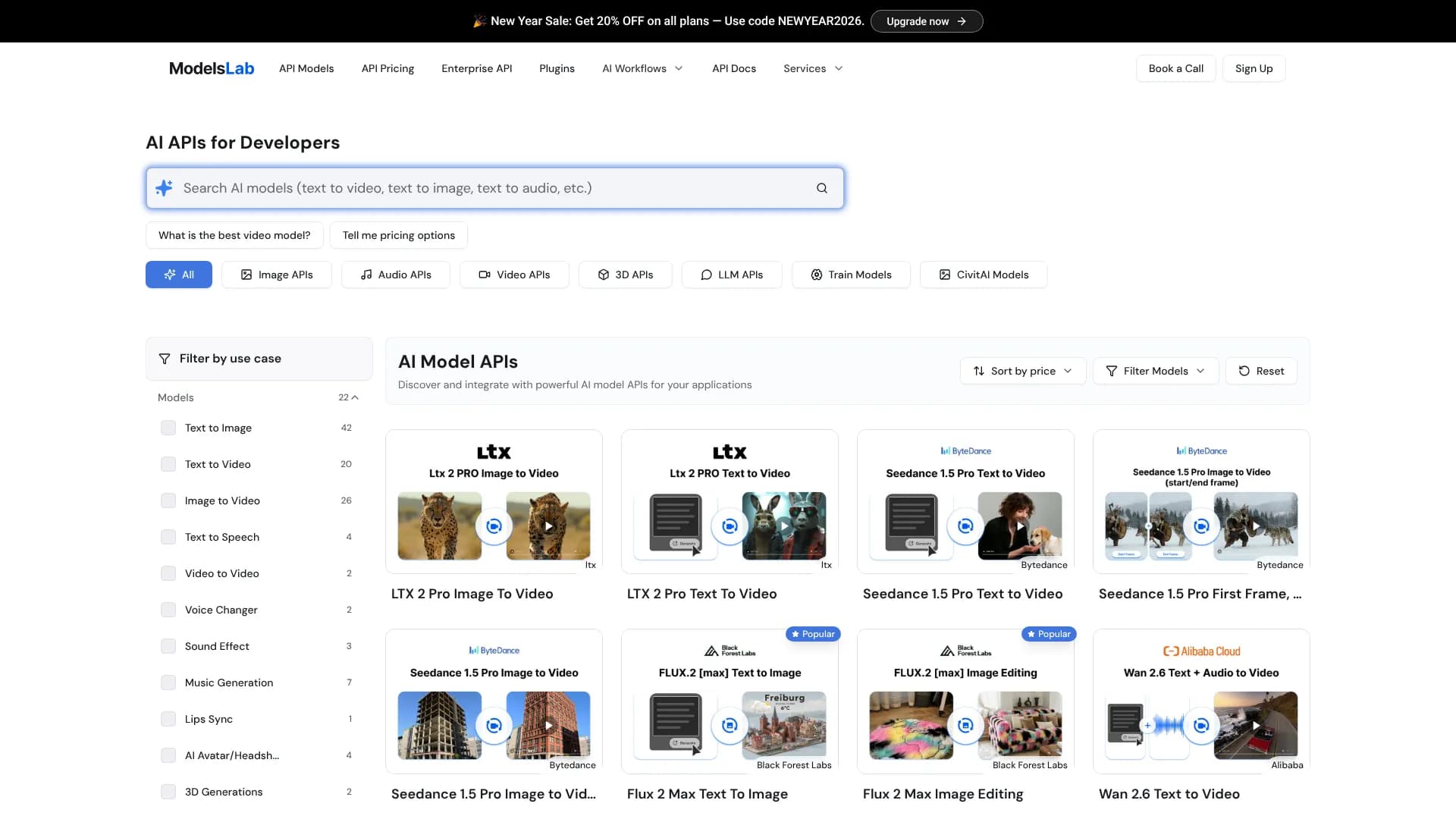The width and height of the screenshot is (1456, 819).
Task: Open the Filter Models dropdown
Action: pos(1156,371)
